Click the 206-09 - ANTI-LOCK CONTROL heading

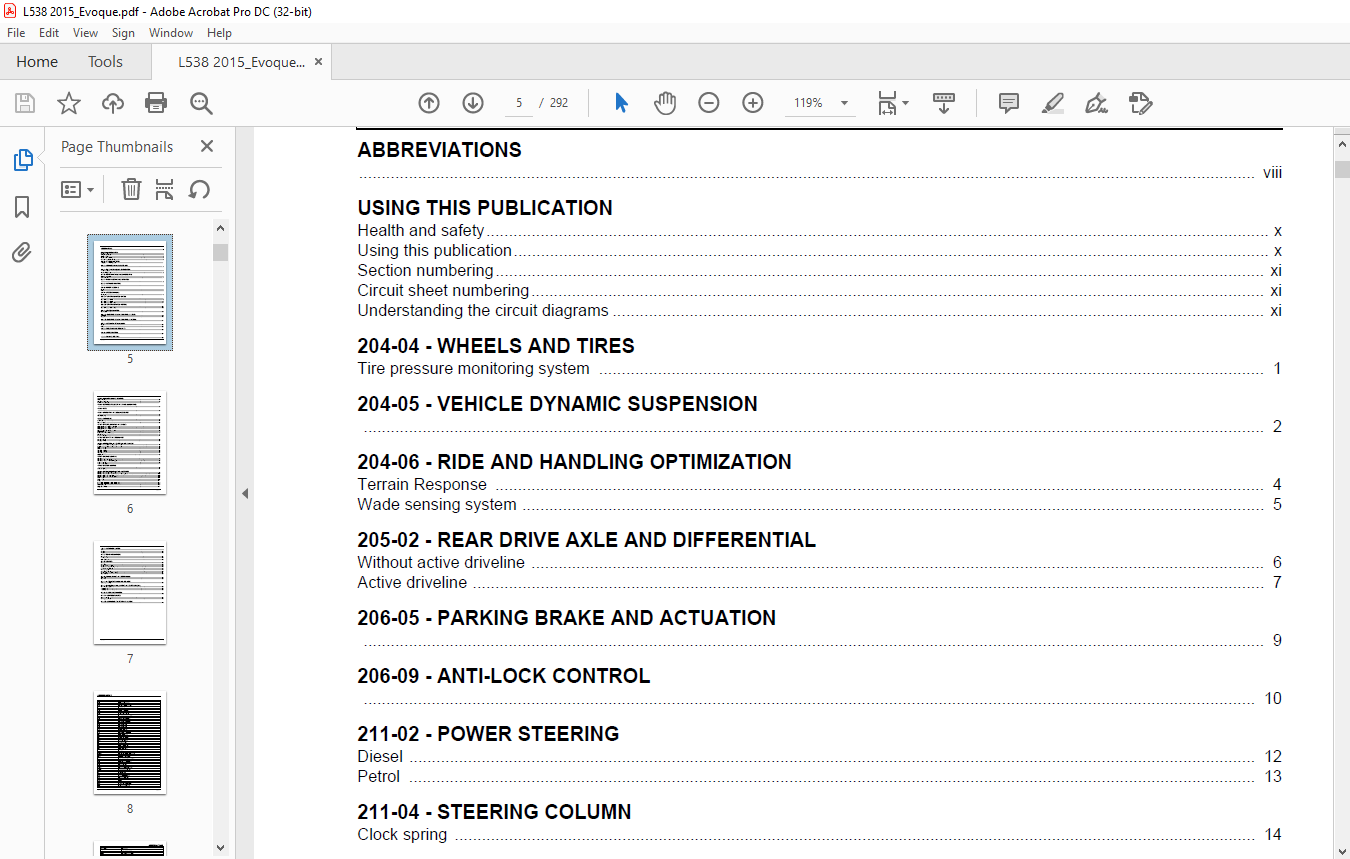tap(504, 676)
